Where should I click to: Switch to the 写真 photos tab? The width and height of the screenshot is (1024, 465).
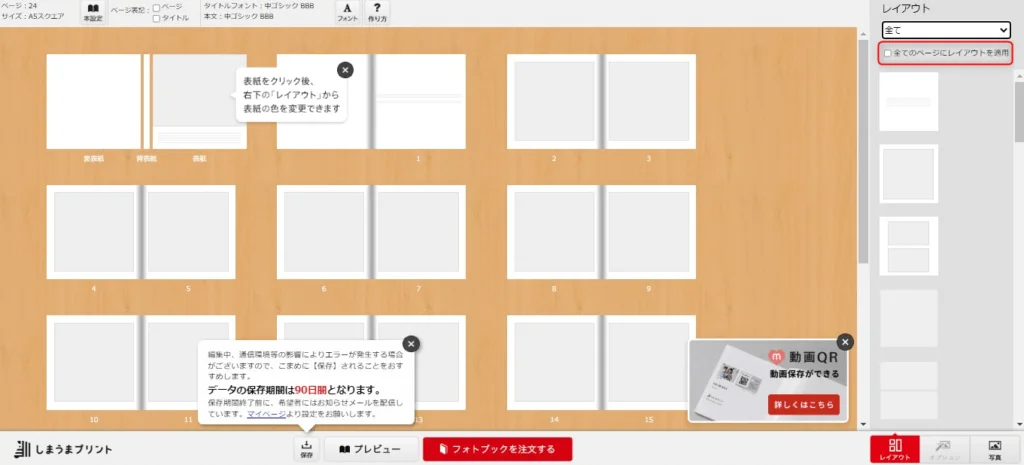(994, 449)
